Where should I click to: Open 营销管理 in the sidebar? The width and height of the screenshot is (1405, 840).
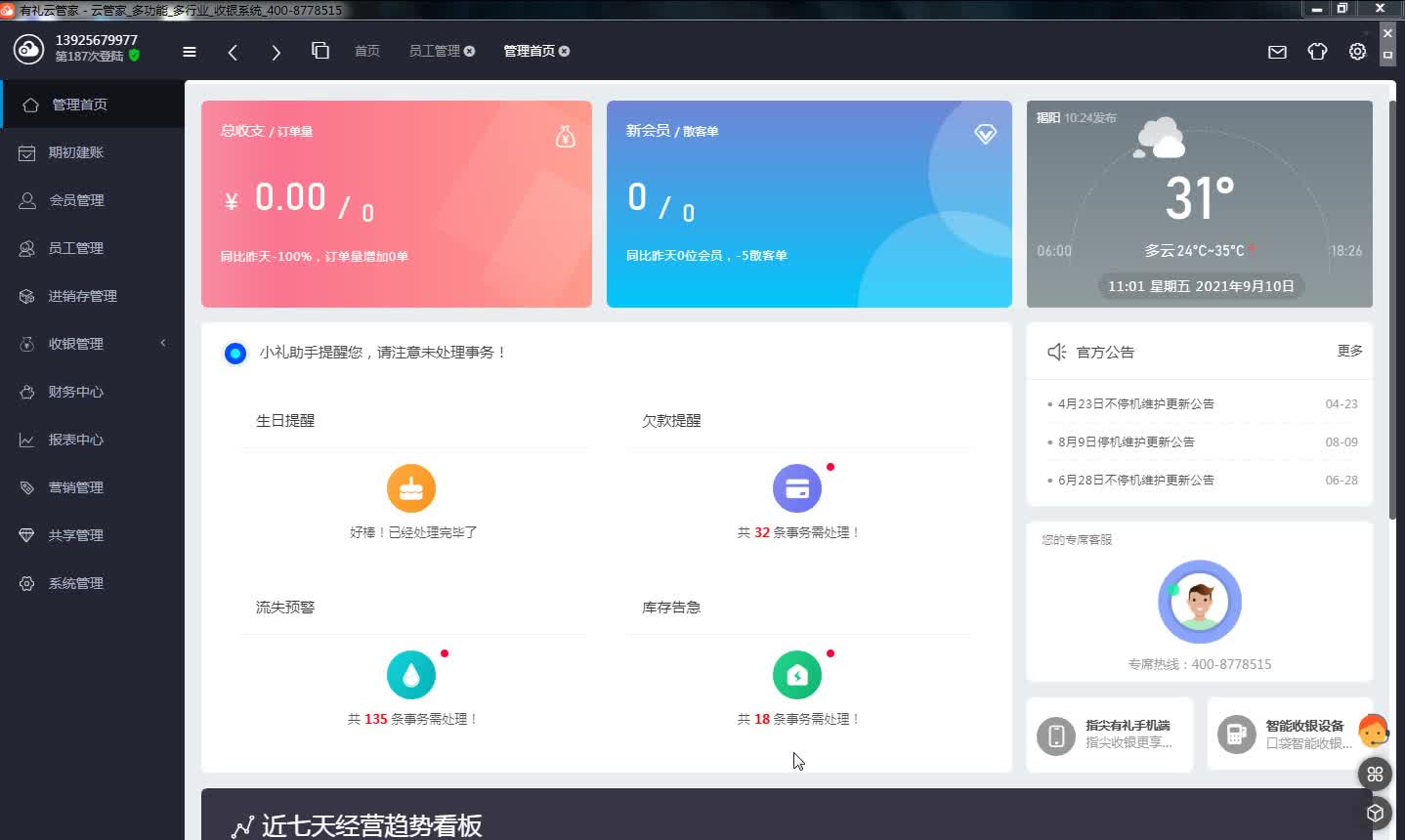(x=93, y=487)
